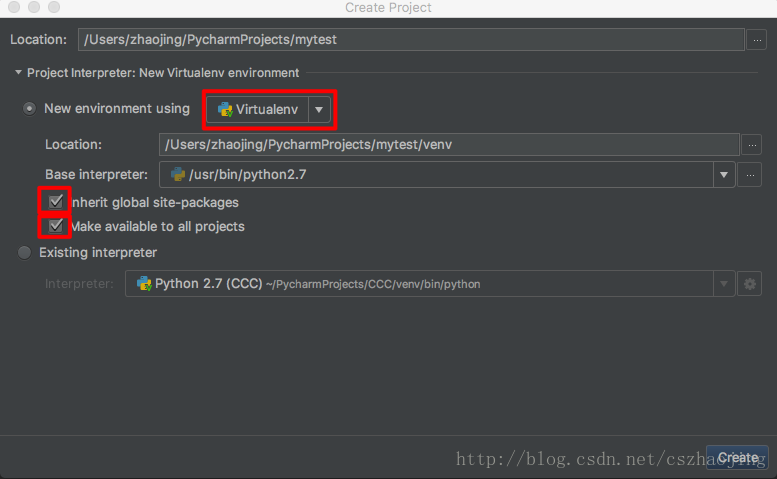Click the 'Existing interpreter' label text
This screenshot has width=777, height=479.
[98, 253]
